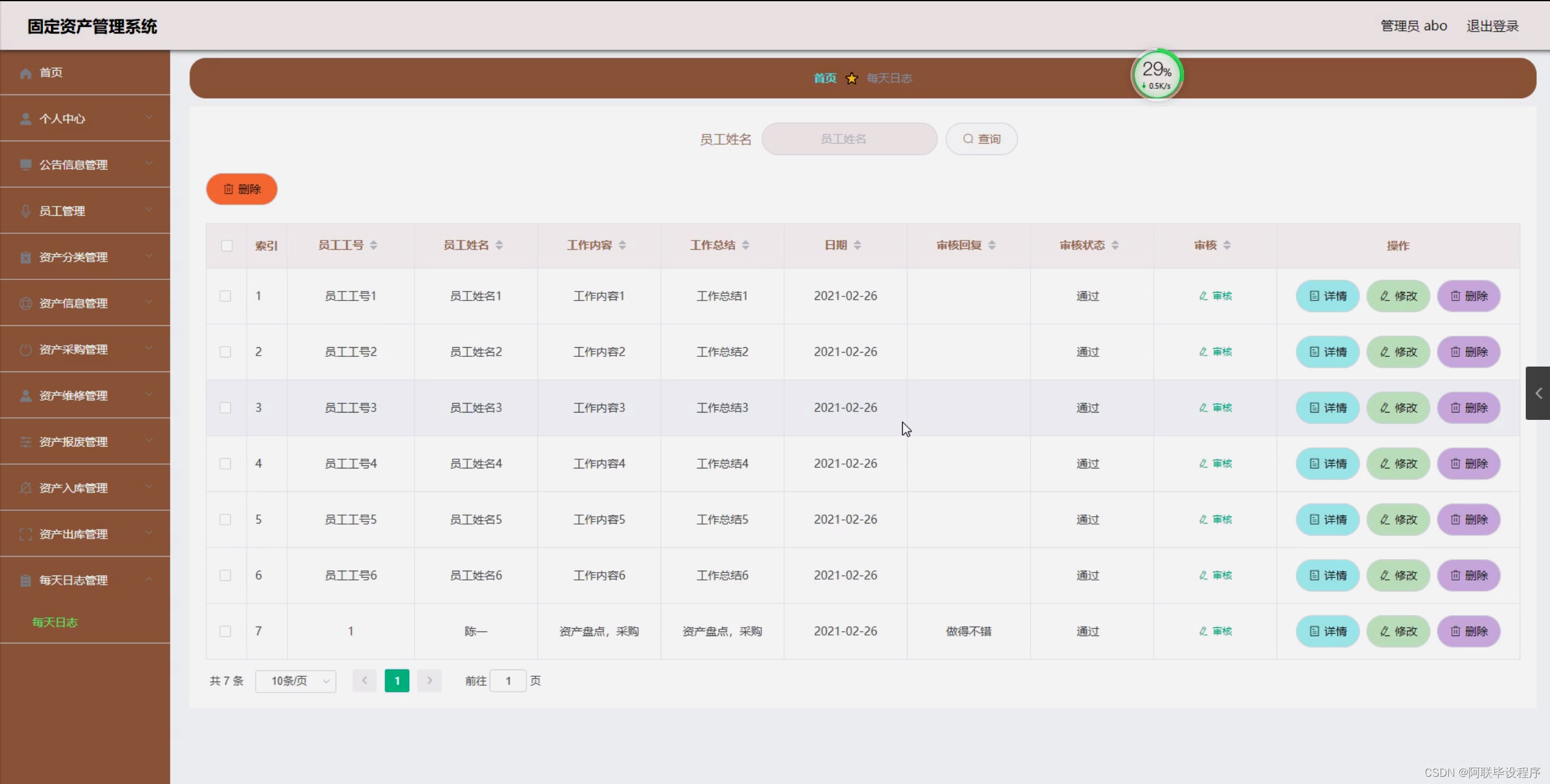Screen dimensions: 1550x784
Task: Expand the 员工管理 sidebar menu
Action: pyautogui.click(x=85, y=211)
